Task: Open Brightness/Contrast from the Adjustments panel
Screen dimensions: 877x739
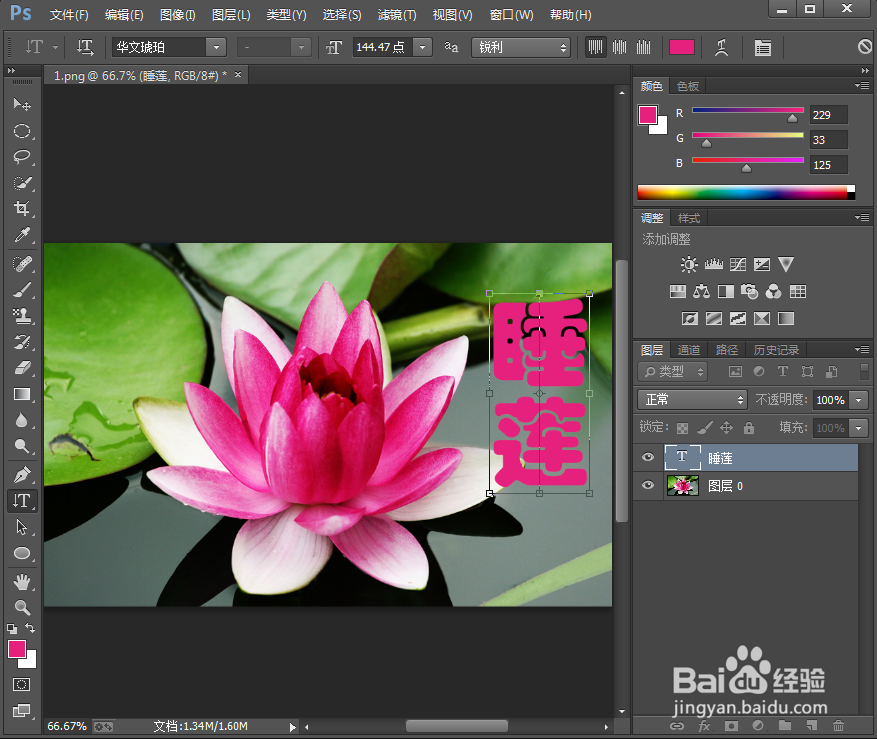Action: (x=688, y=264)
